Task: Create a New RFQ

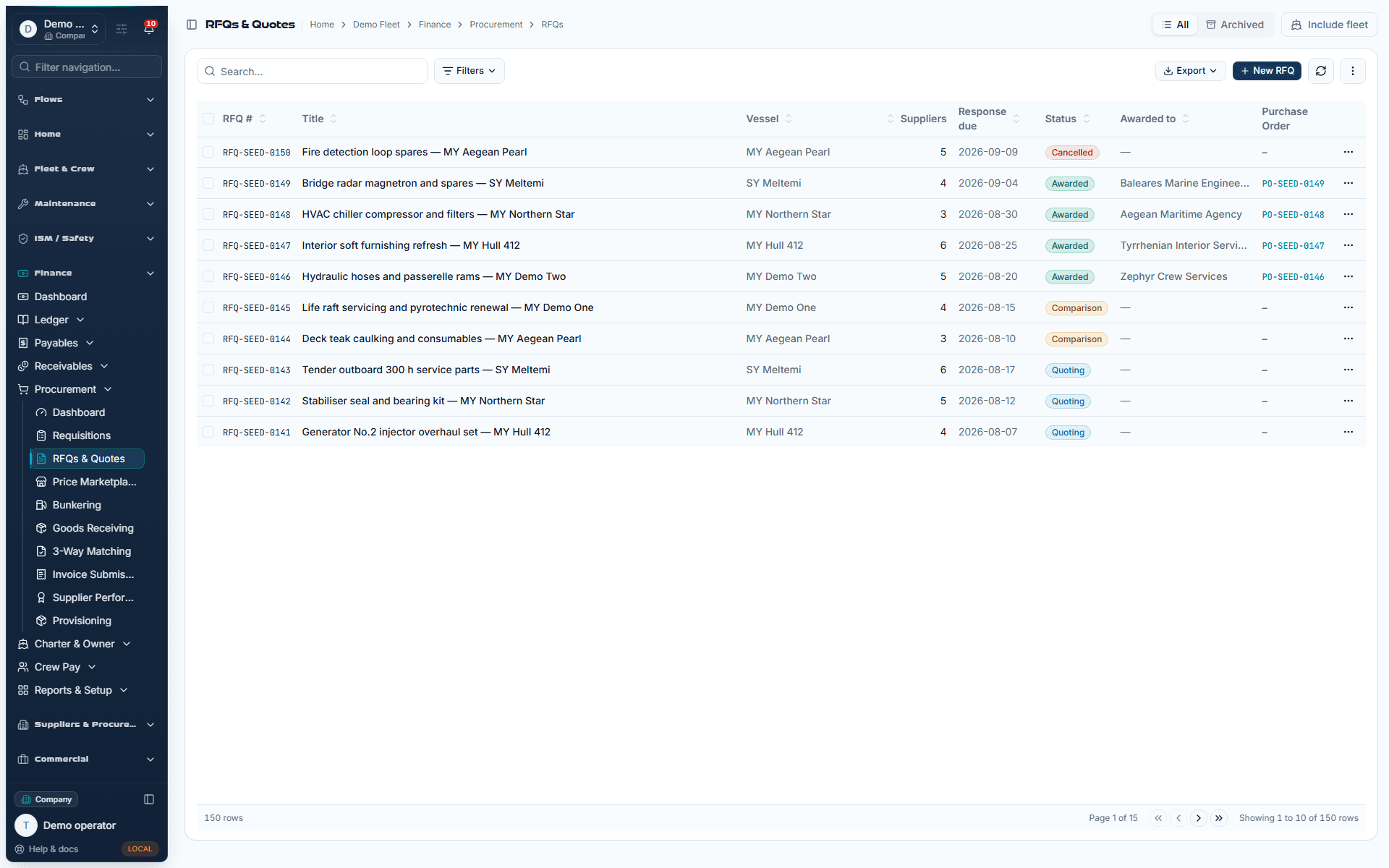Action: coord(1267,71)
